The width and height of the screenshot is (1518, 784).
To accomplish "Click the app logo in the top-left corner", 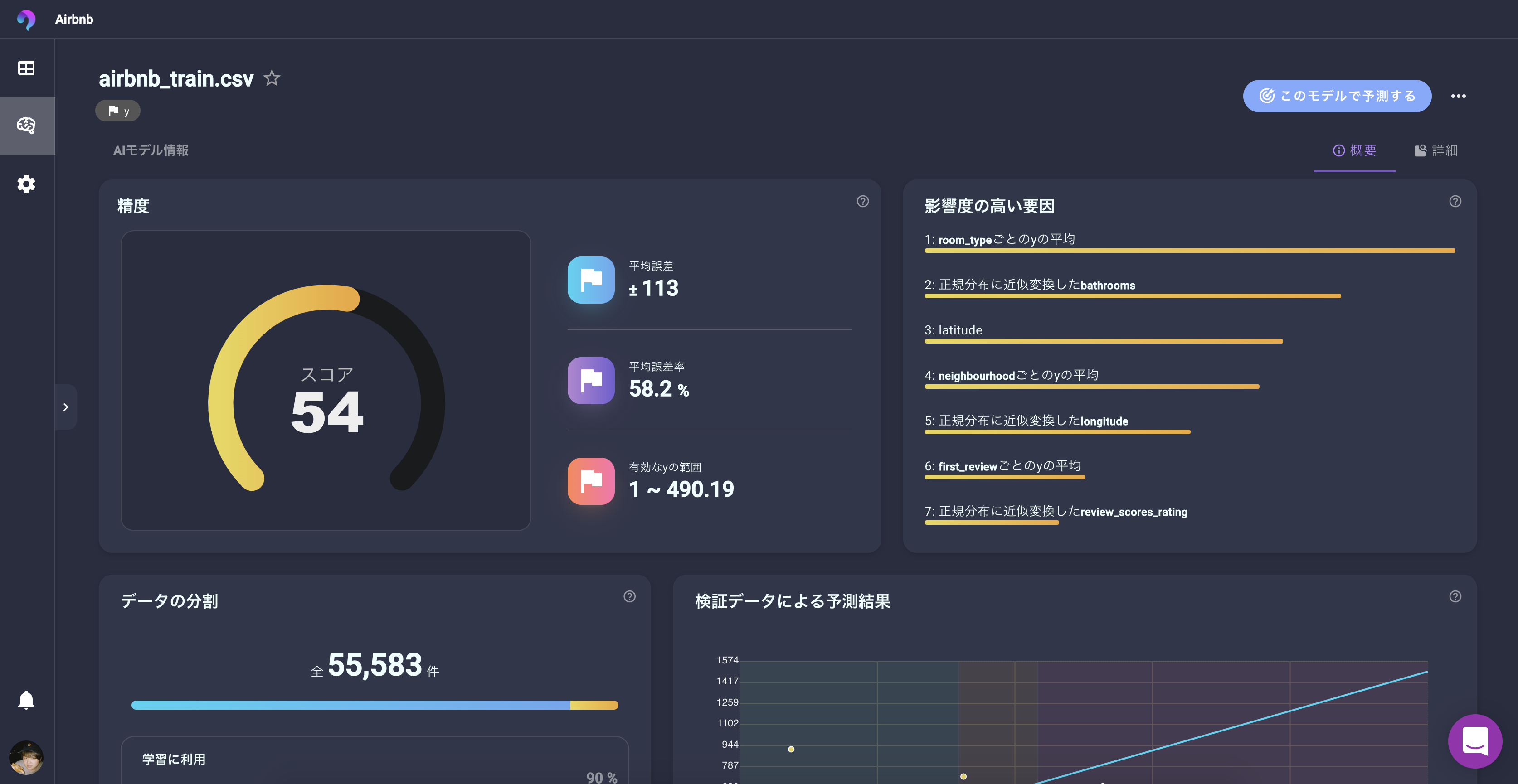I will [x=26, y=19].
